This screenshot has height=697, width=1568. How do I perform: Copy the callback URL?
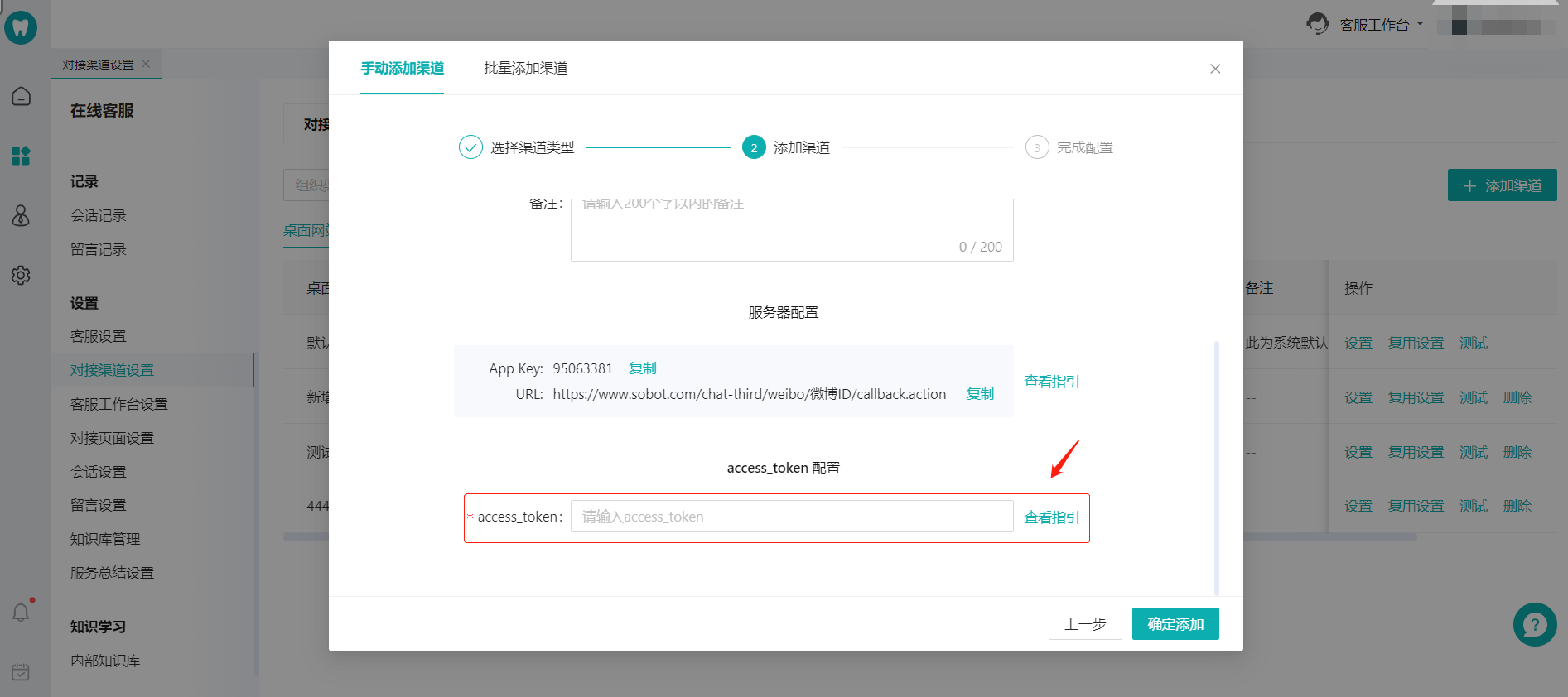[980, 394]
